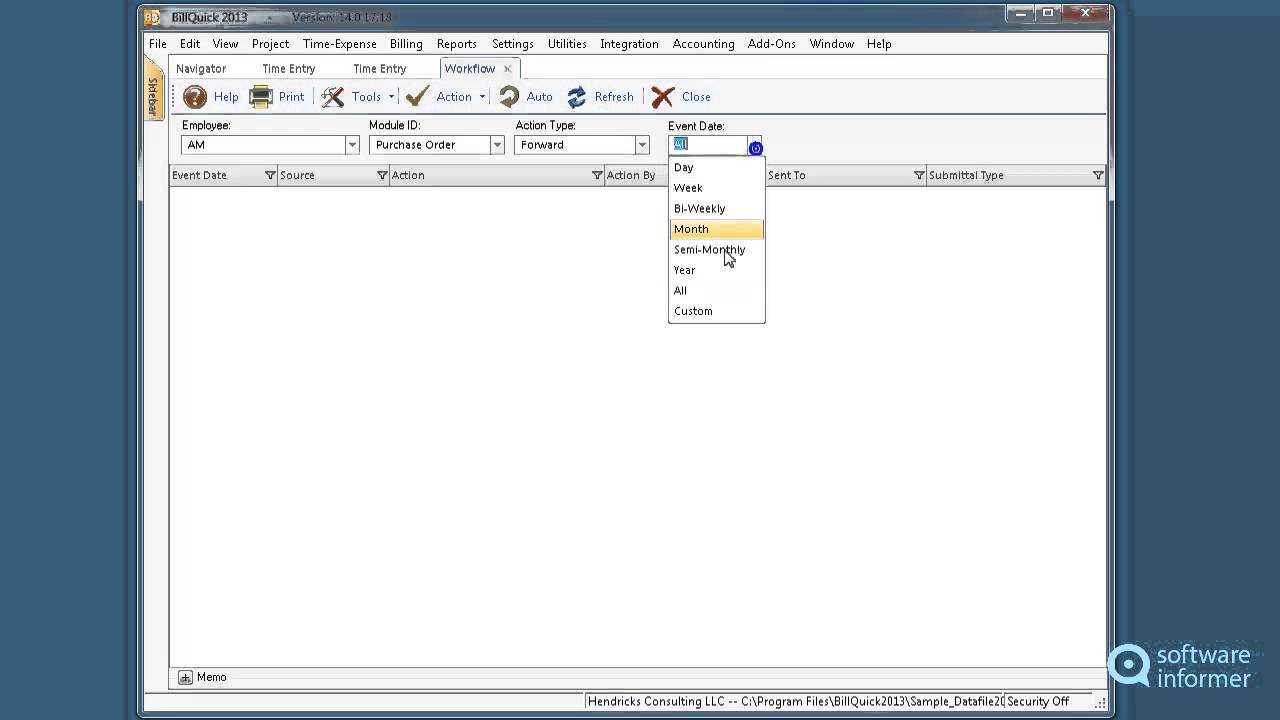Image resolution: width=1280 pixels, height=720 pixels.
Task: Open the Reports menu
Action: (x=456, y=44)
